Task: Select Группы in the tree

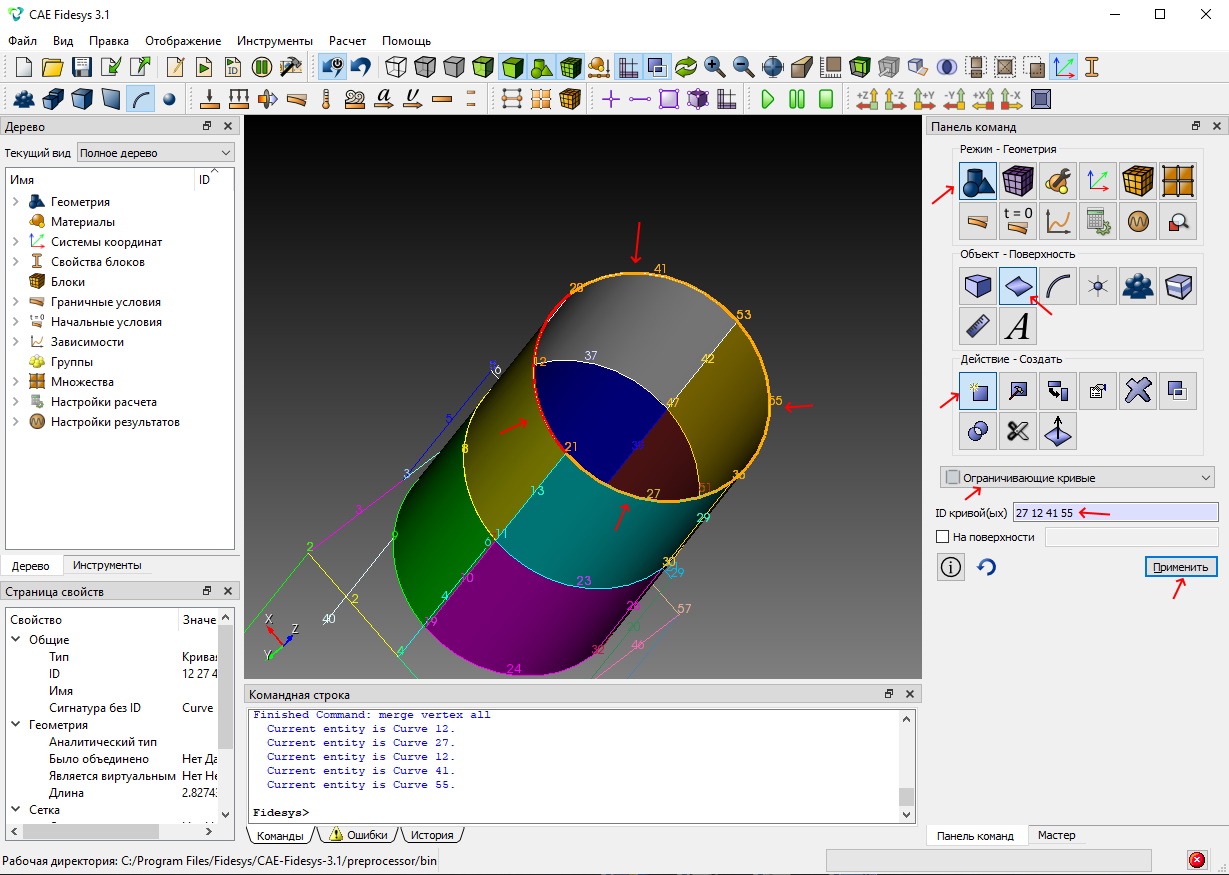Action: pos(72,362)
